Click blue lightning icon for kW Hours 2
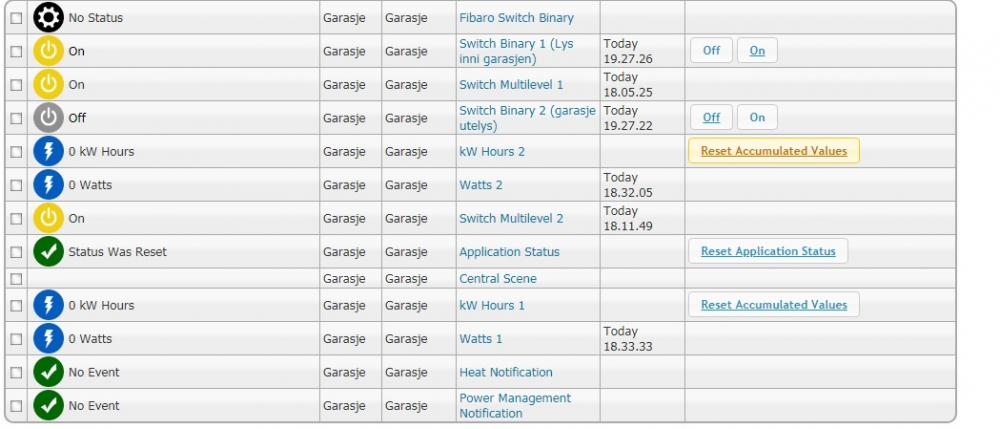The height and width of the screenshot is (429, 1000). 48,152
